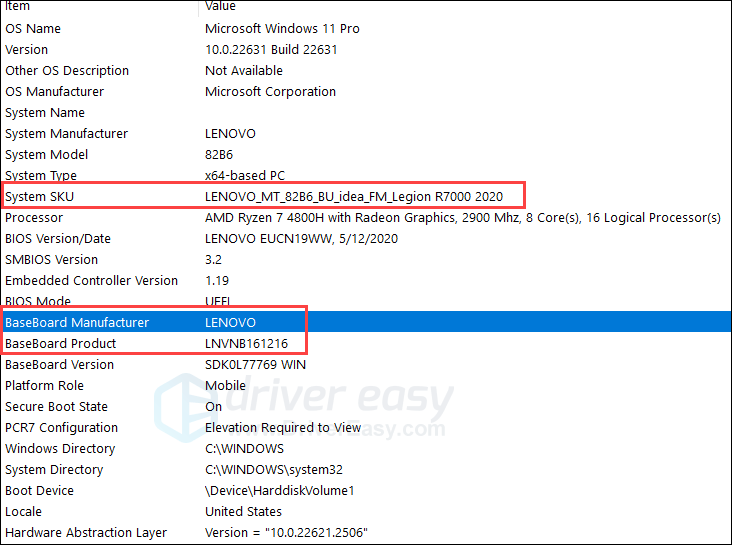Image resolution: width=732 pixels, height=545 pixels.
Task: Select the Secure Boot State row
Action: (366, 407)
